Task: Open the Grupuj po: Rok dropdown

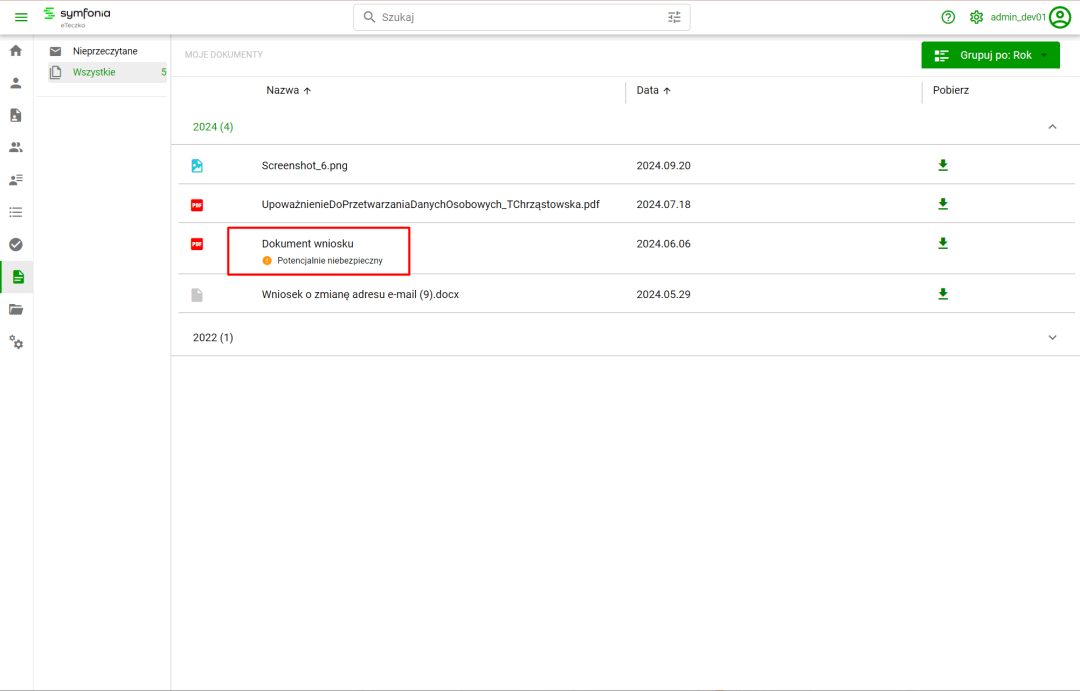Action: [x=990, y=55]
